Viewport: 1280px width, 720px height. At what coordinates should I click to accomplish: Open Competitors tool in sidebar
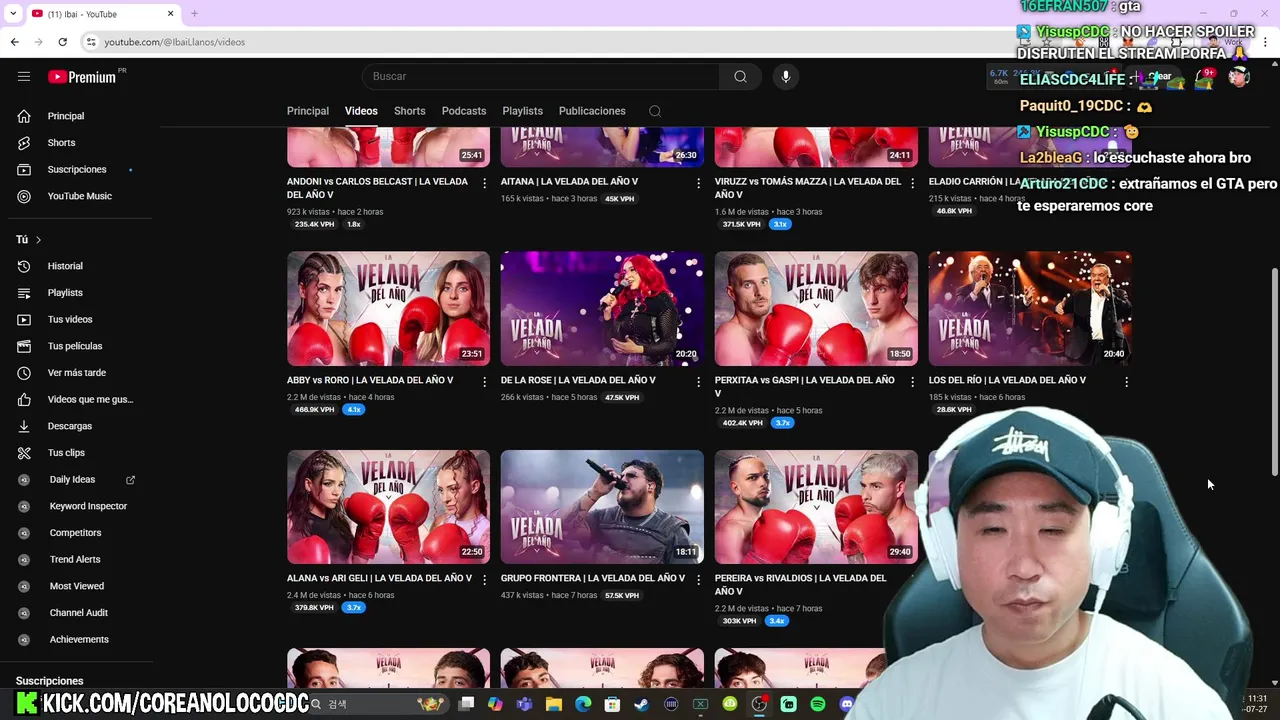pos(75,533)
